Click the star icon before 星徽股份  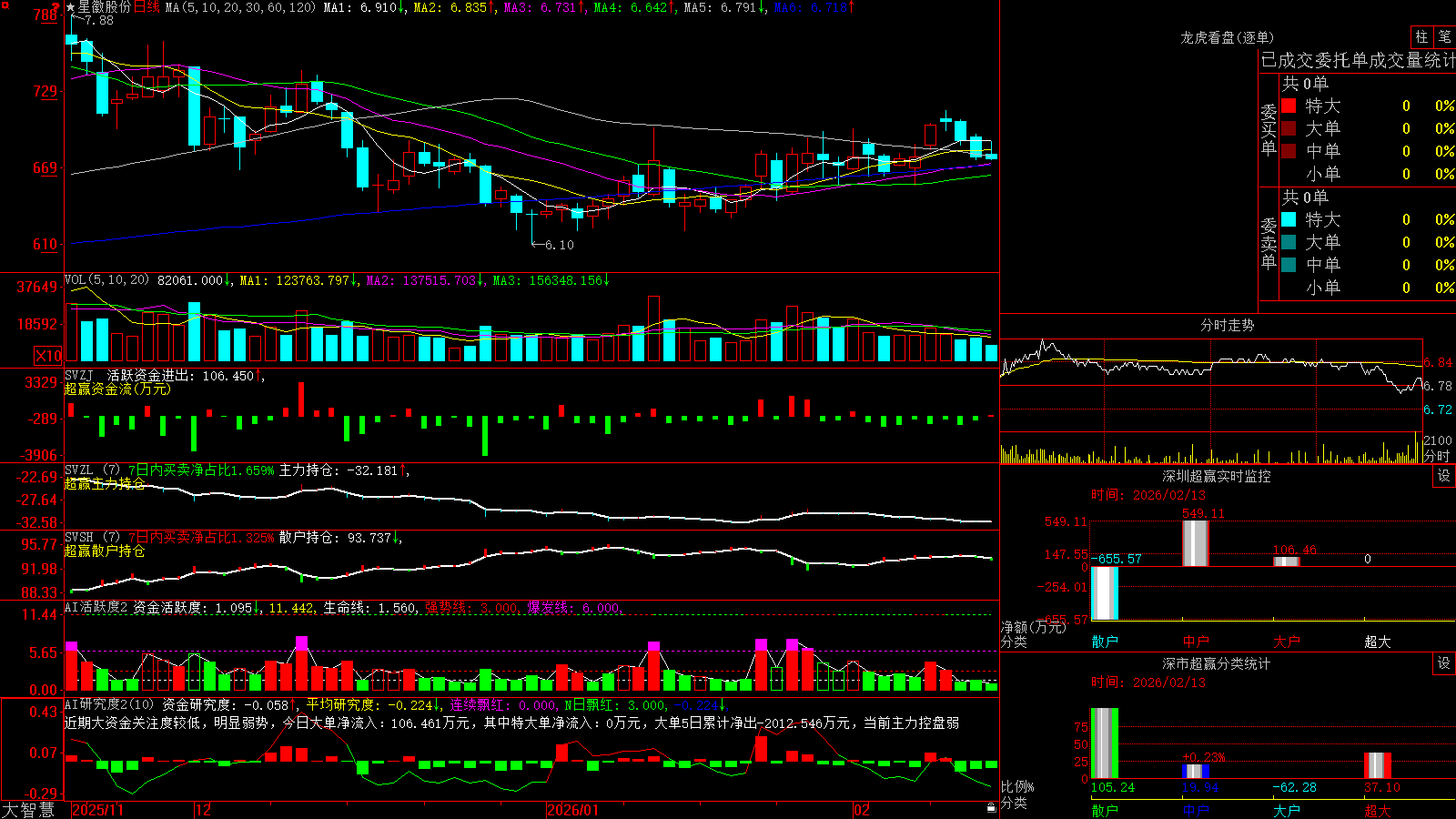pyautogui.click(x=70, y=7)
